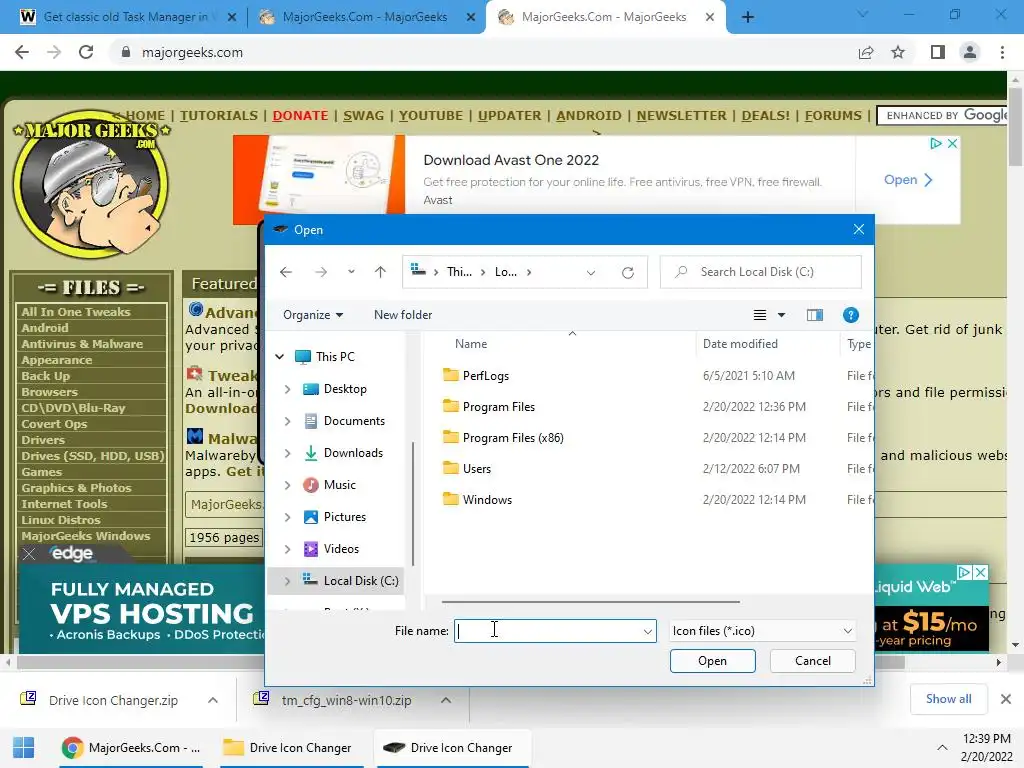Screen dimensions: 1024x768
Task: Open the Drives (SSD, HDD, USB) category
Action: click(91, 456)
